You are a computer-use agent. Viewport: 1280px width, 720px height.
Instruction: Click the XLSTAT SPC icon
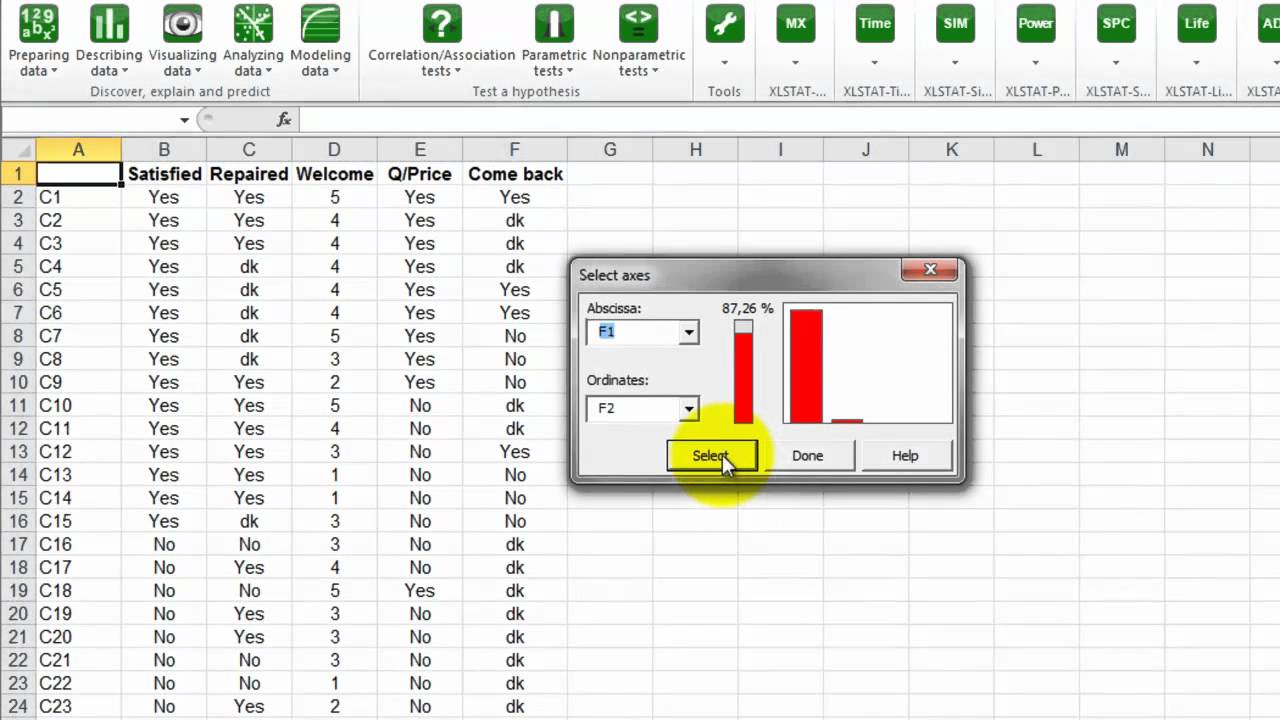click(1116, 23)
